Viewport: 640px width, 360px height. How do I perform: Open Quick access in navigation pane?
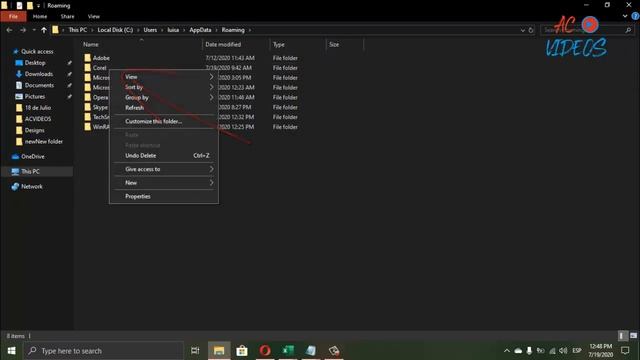coord(37,51)
